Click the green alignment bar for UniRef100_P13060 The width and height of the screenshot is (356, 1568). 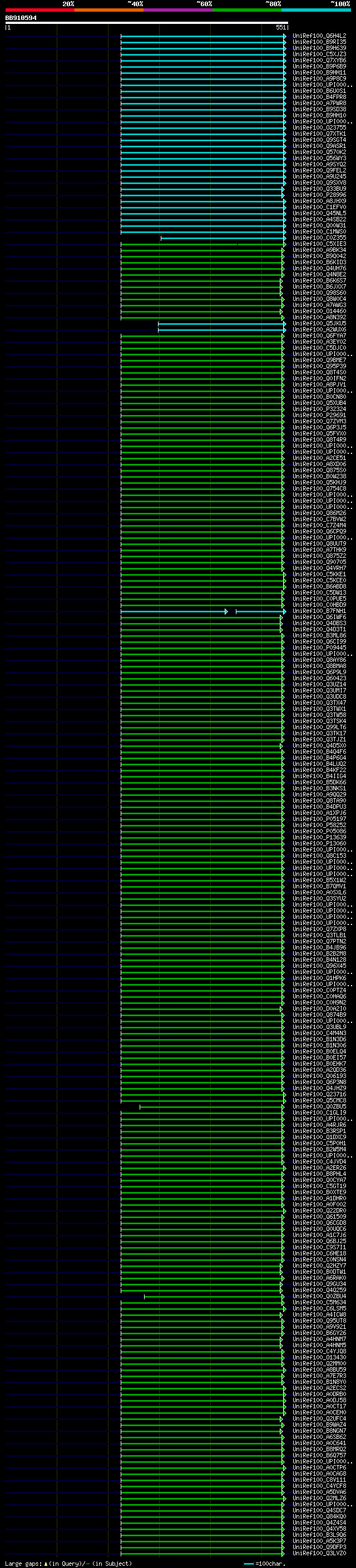point(202,843)
